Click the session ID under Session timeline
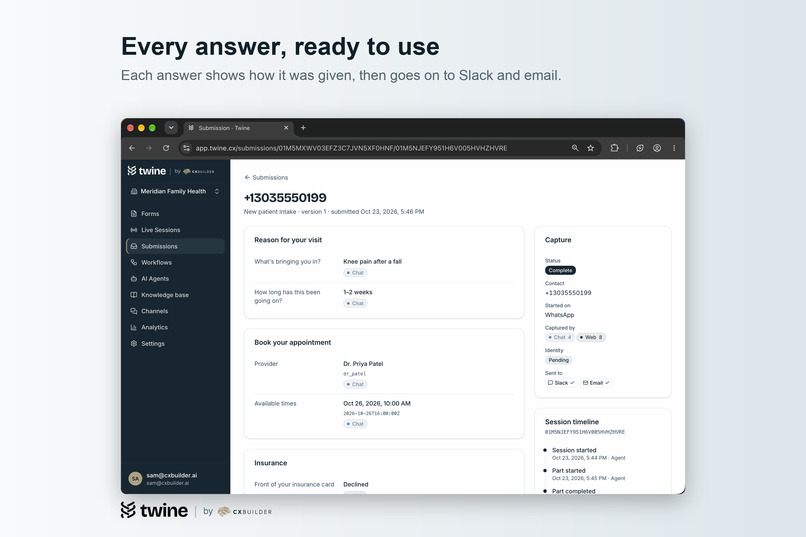Viewport: 806px width, 537px height. pyautogui.click(x=585, y=432)
